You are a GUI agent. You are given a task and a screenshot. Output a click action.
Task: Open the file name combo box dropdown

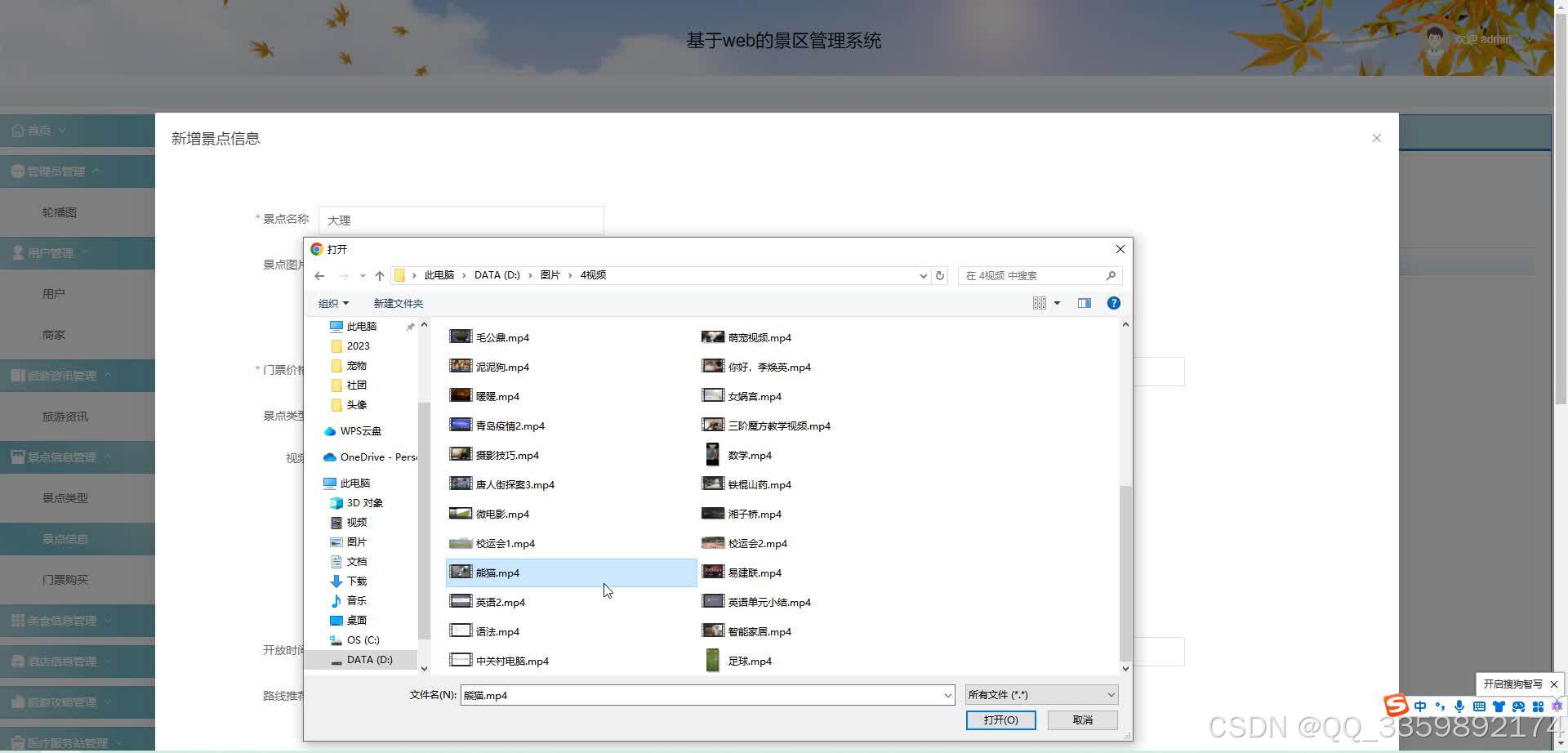click(947, 695)
